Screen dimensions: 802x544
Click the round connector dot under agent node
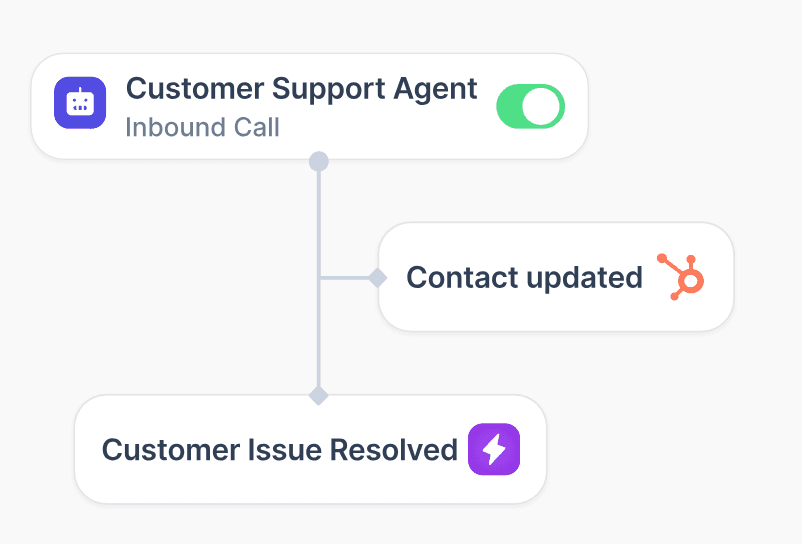(318, 160)
